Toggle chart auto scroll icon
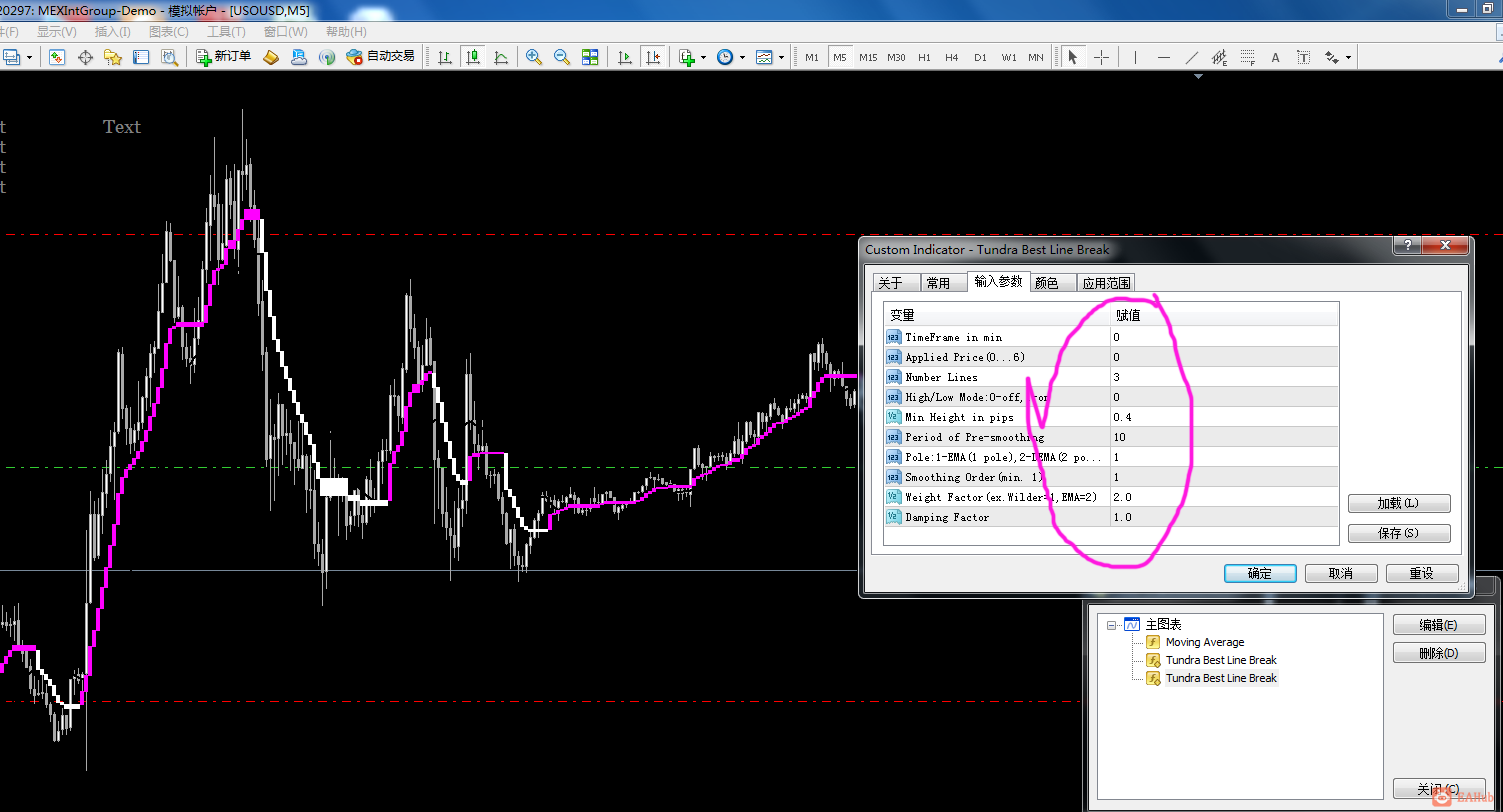Screen dimensions: 1503x812 [x=625, y=57]
